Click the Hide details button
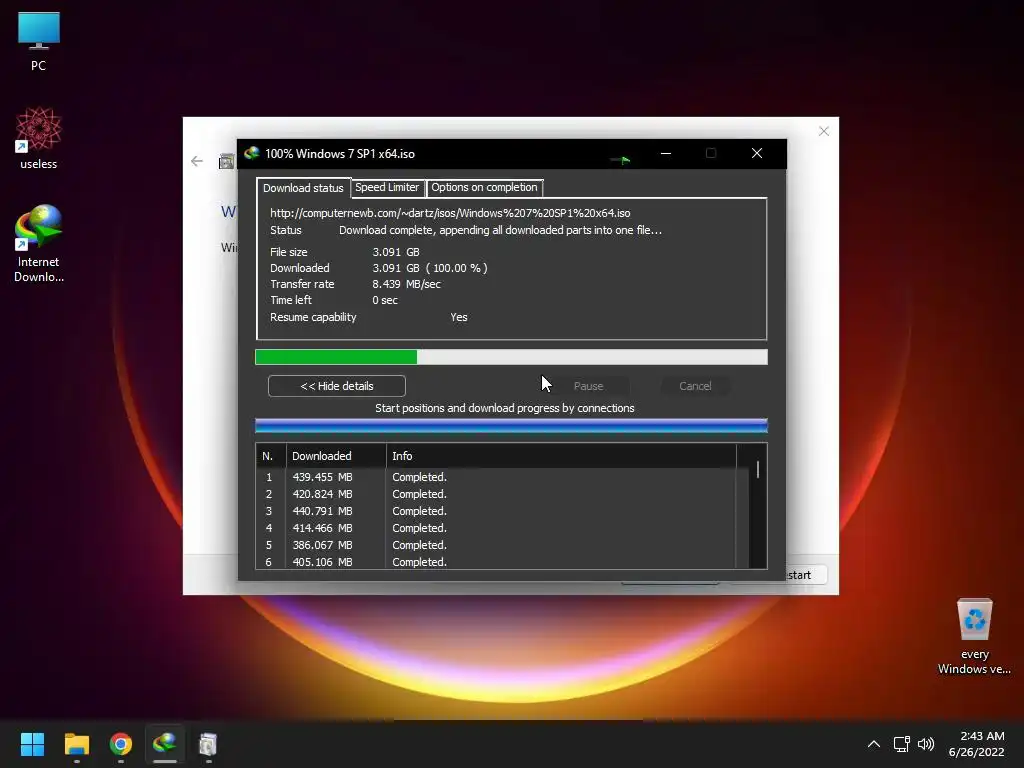 [x=336, y=386]
